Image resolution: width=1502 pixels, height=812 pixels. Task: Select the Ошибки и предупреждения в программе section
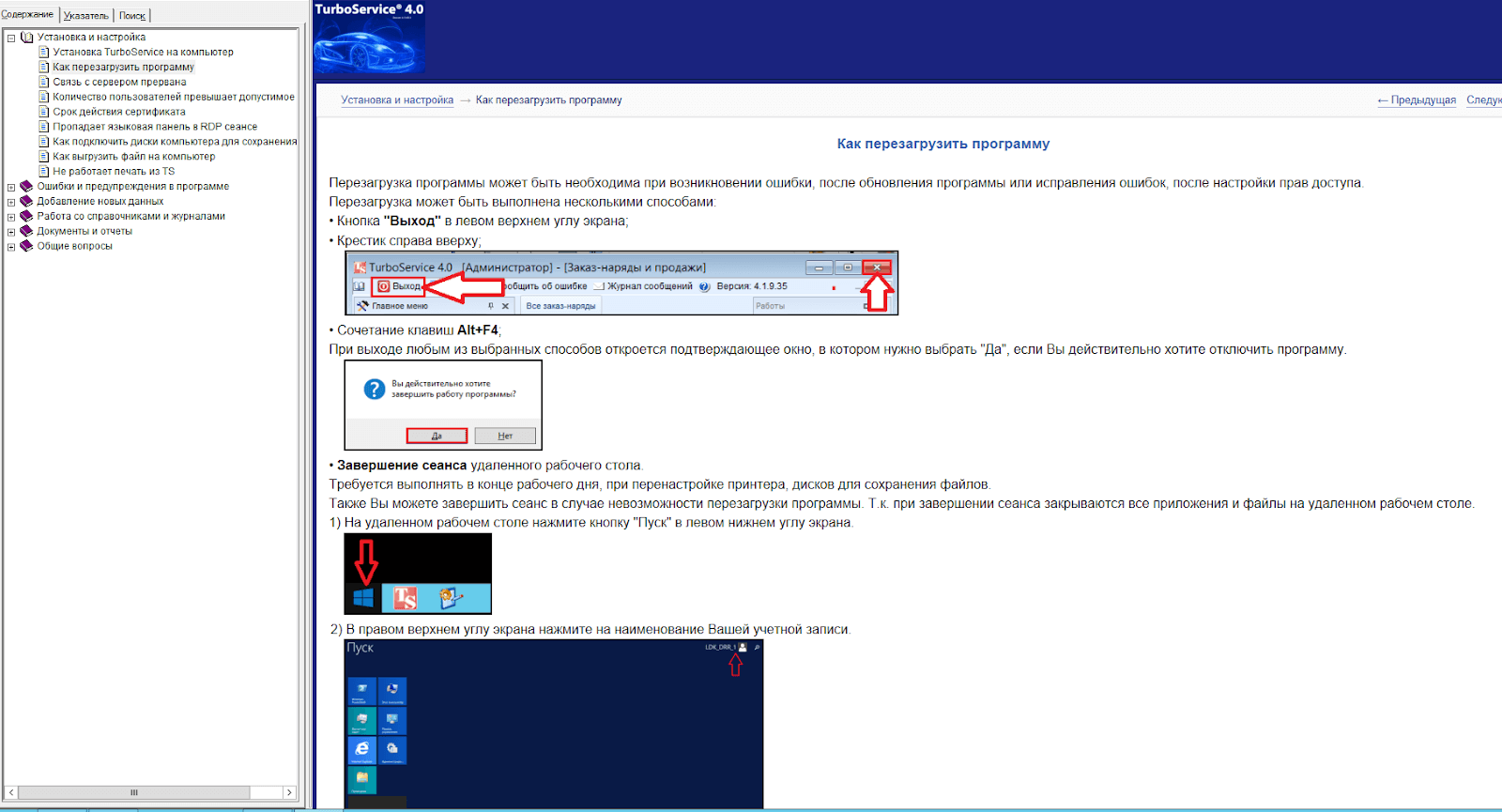[133, 187]
